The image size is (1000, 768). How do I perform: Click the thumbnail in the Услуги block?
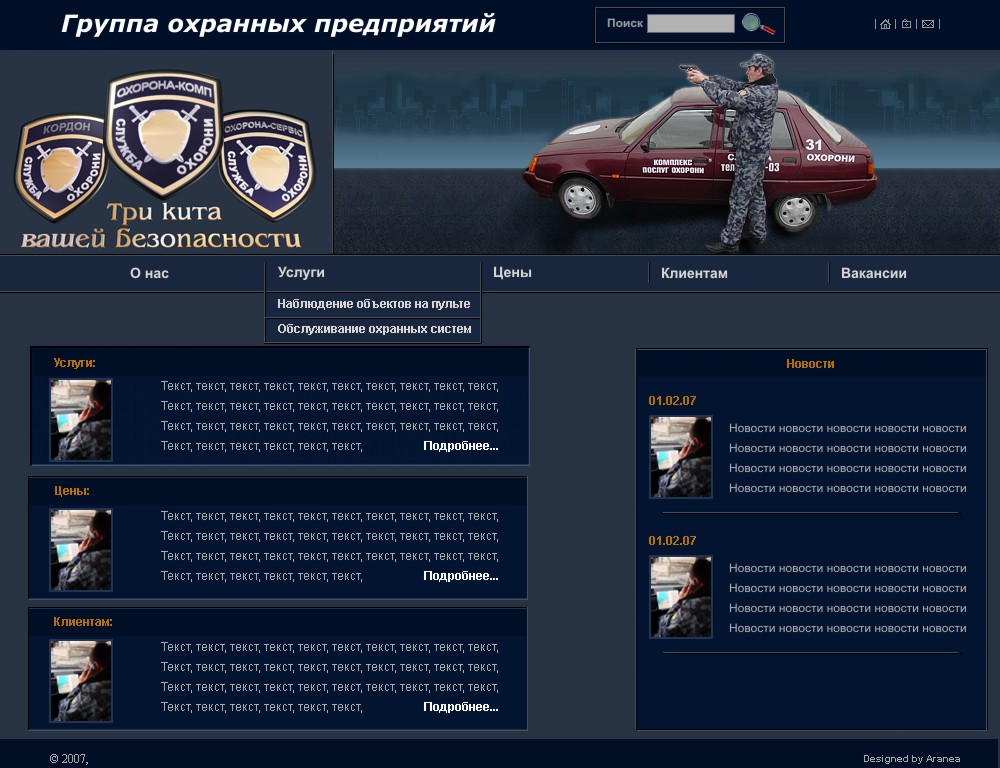click(x=81, y=420)
